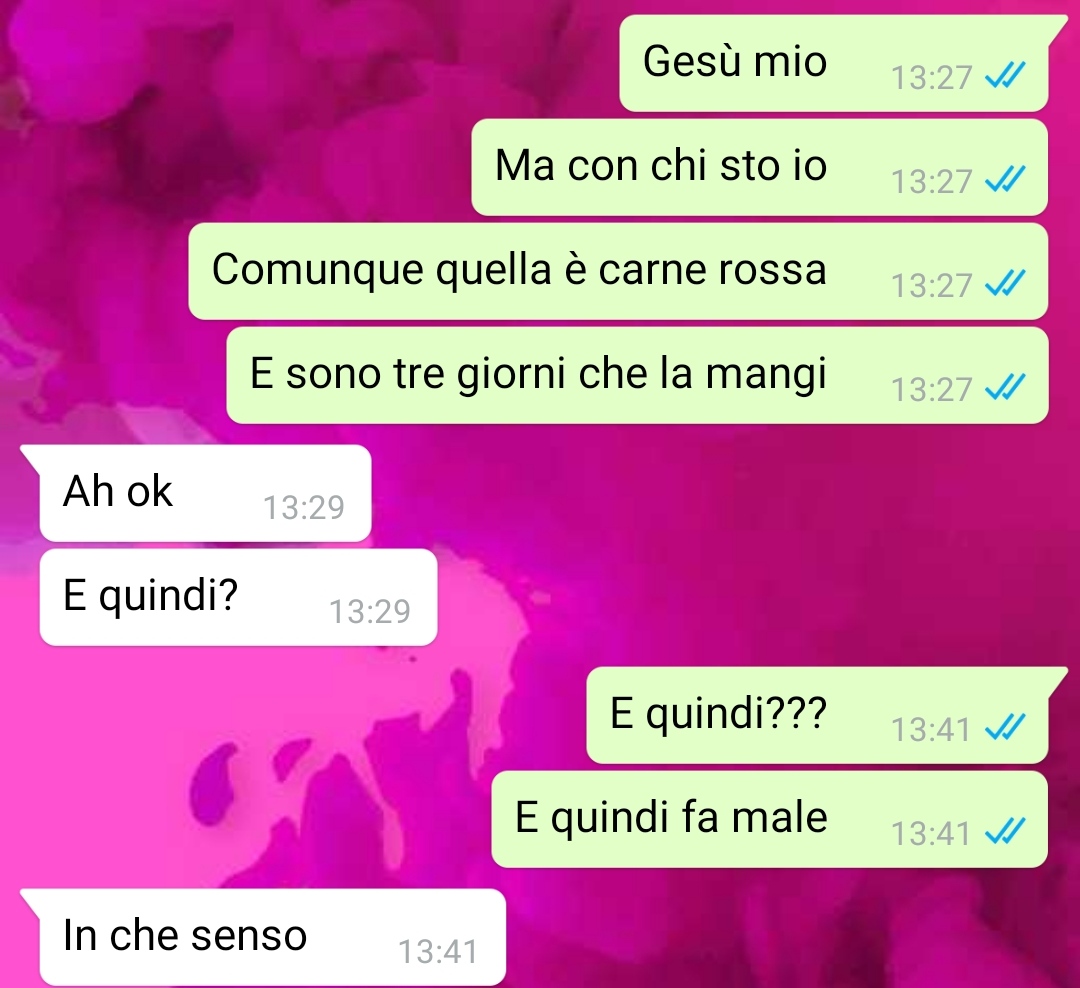
Task: Select the 'Comunque quella è carne rossa' message
Action: pyautogui.click(x=619, y=271)
